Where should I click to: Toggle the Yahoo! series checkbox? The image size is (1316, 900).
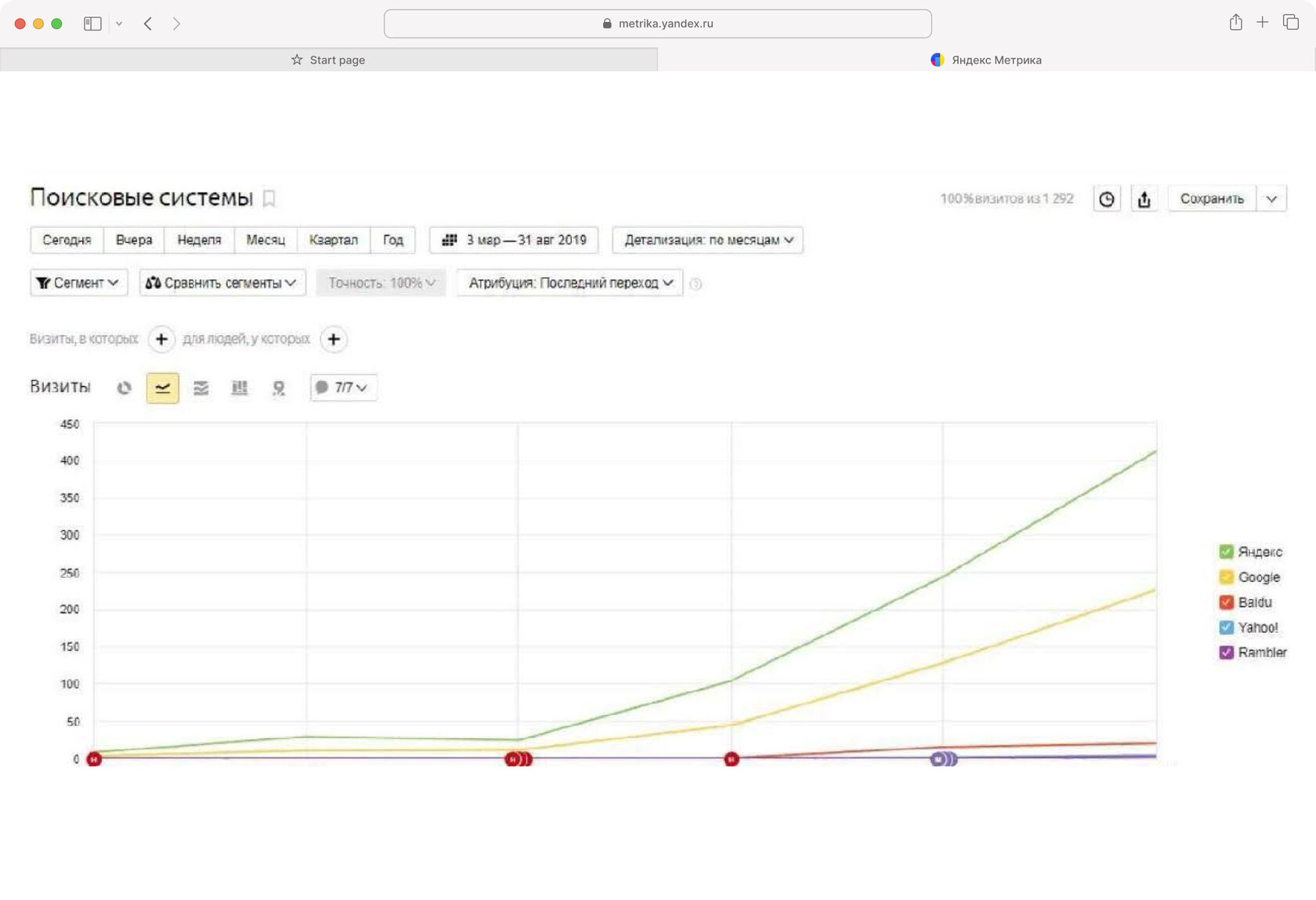(1226, 627)
